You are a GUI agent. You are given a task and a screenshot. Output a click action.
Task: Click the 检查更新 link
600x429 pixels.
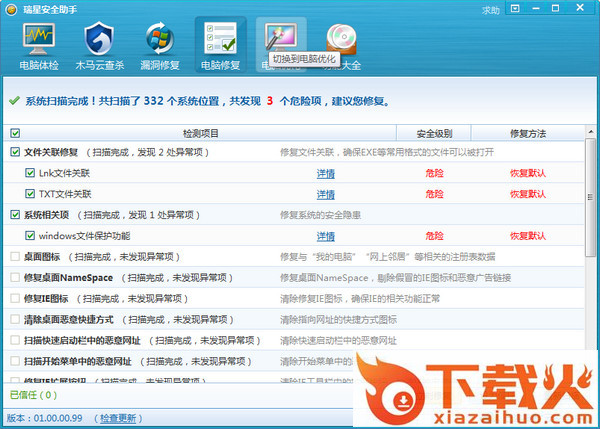click(x=118, y=418)
